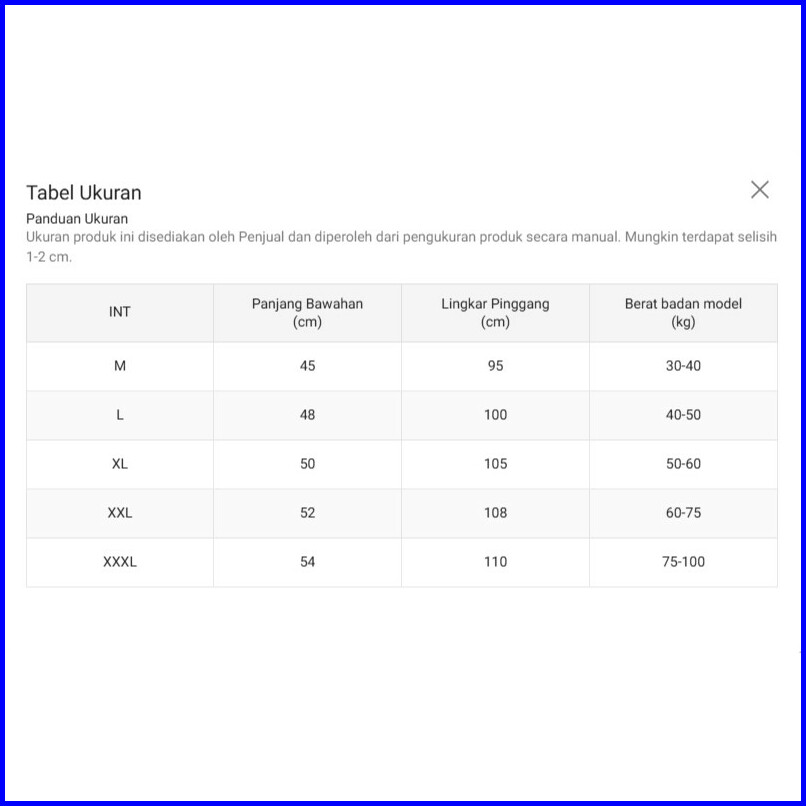Viewport: 806px width, 806px height.
Task: Click the 50-60 weight cell for XL
Action: click(683, 464)
